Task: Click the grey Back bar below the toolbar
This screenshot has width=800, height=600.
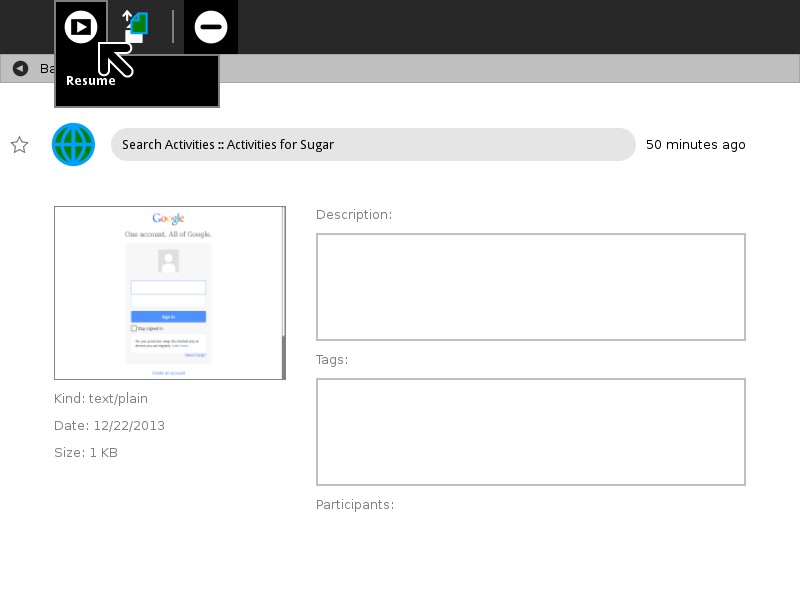Action: pyautogui.click(x=500, y=68)
